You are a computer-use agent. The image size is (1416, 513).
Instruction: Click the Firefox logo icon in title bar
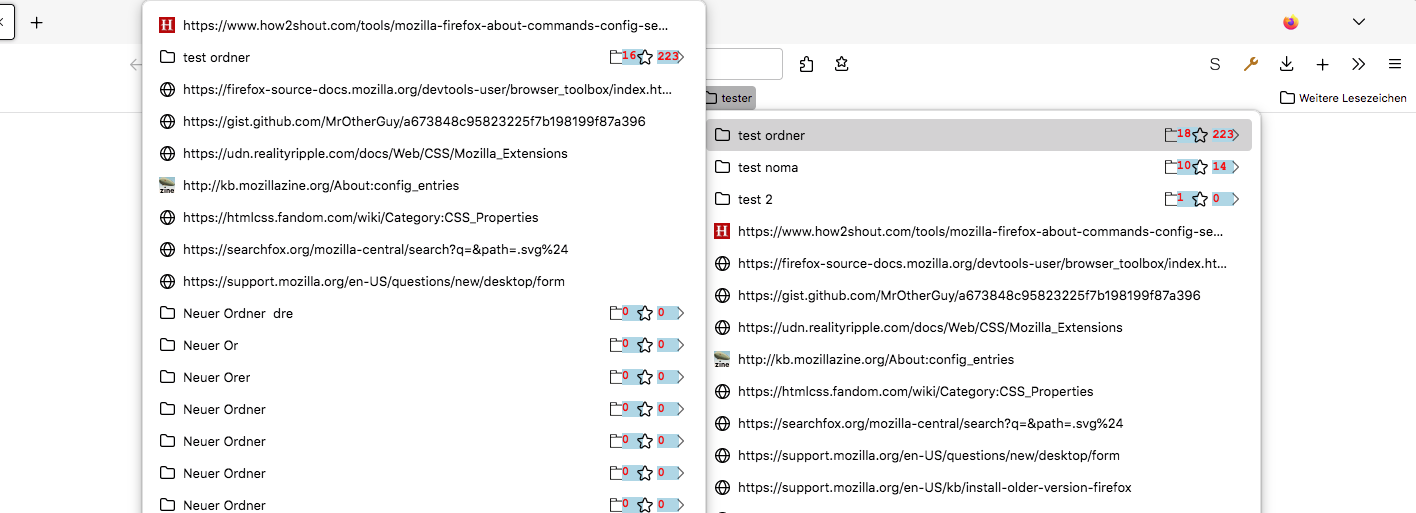[1290, 22]
